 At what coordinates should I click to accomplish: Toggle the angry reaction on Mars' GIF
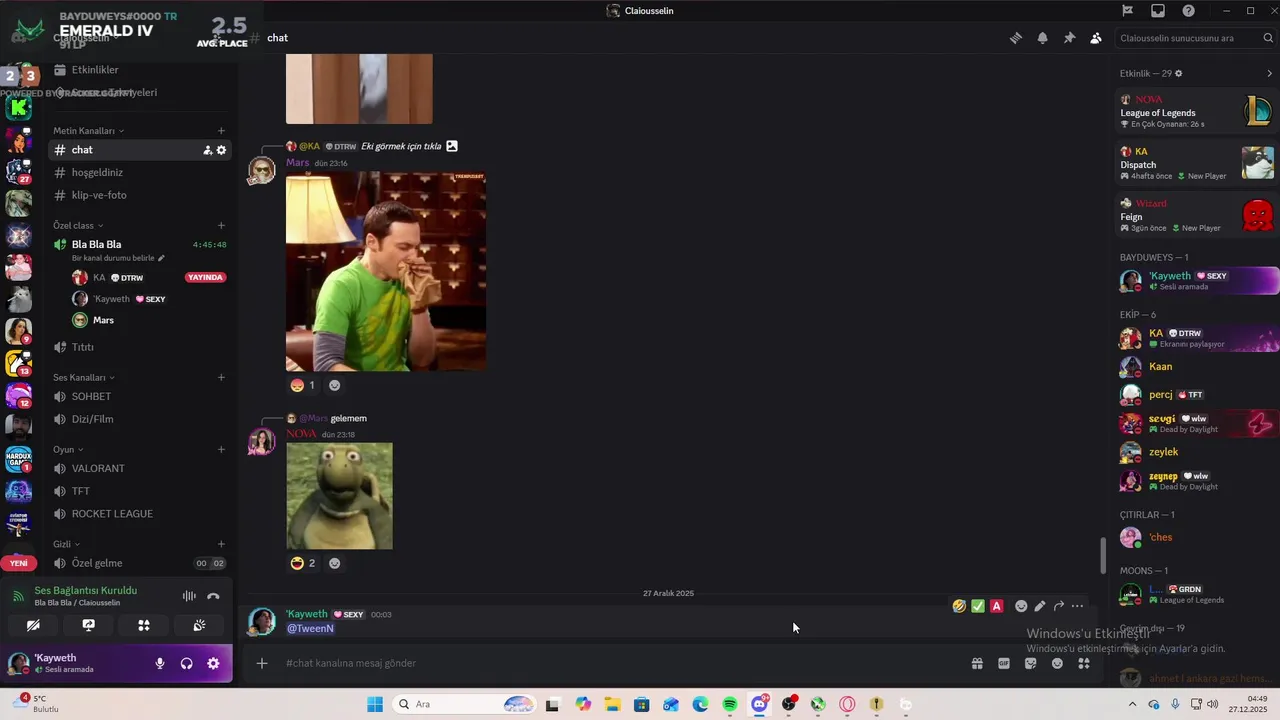(302, 385)
